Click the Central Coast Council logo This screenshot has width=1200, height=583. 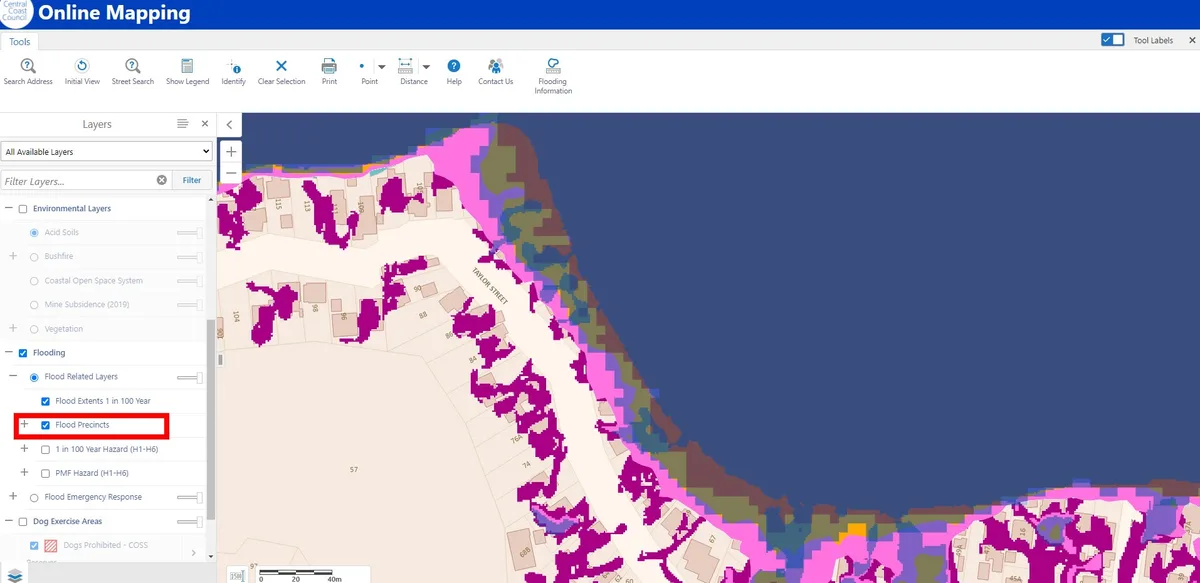click(x=16, y=12)
